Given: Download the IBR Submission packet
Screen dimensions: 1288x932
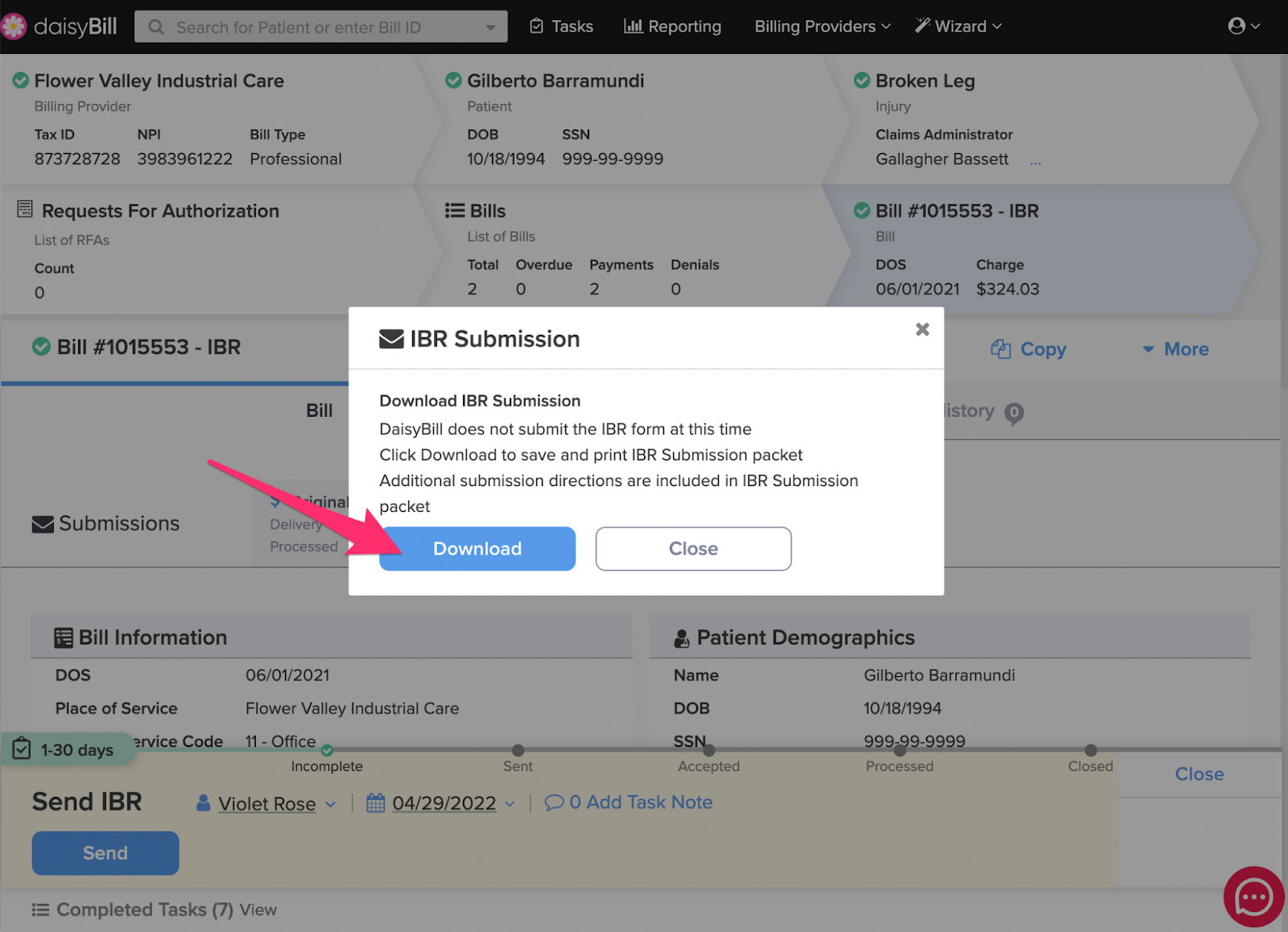Looking at the screenshot, I should point(477,549).
